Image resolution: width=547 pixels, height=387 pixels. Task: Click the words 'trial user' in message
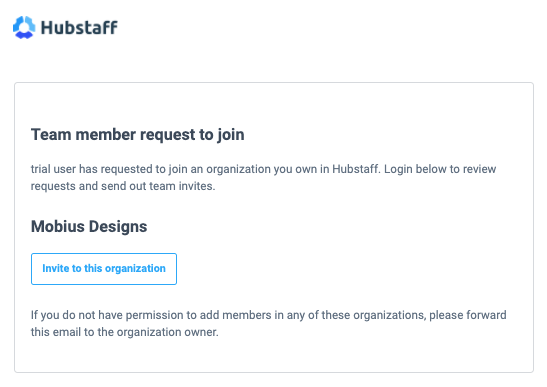tap(53, 169)
